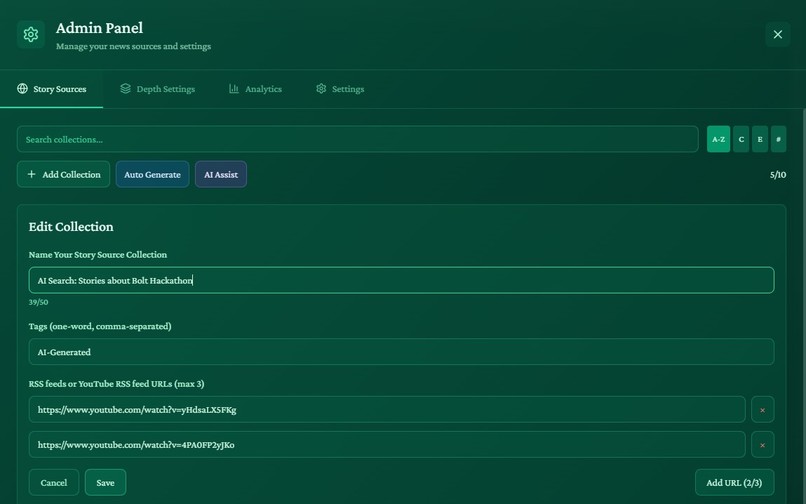Click the 39/50 character count
This screenshot has height=504, width=806.
[x=39, y=302]
